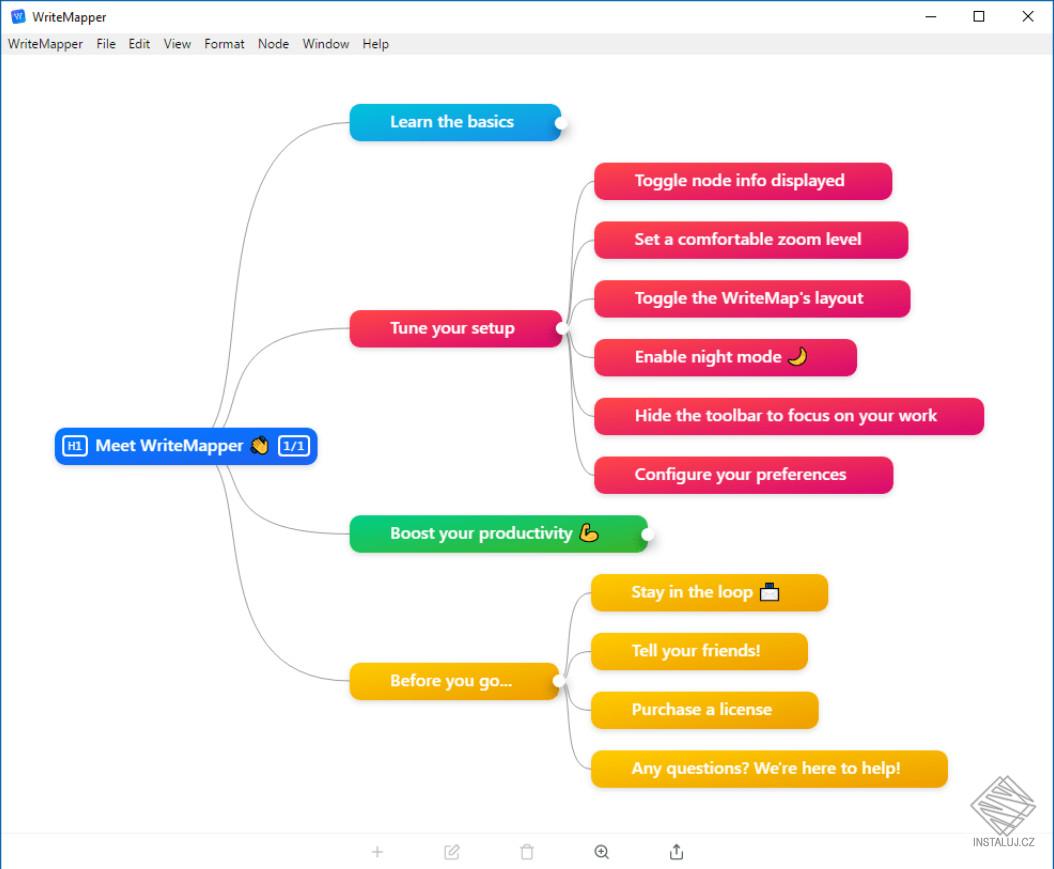The height and width of the screenshot is (869, 1054).
Task: Select the Tell your friends! node
Action: pos(698,651)
